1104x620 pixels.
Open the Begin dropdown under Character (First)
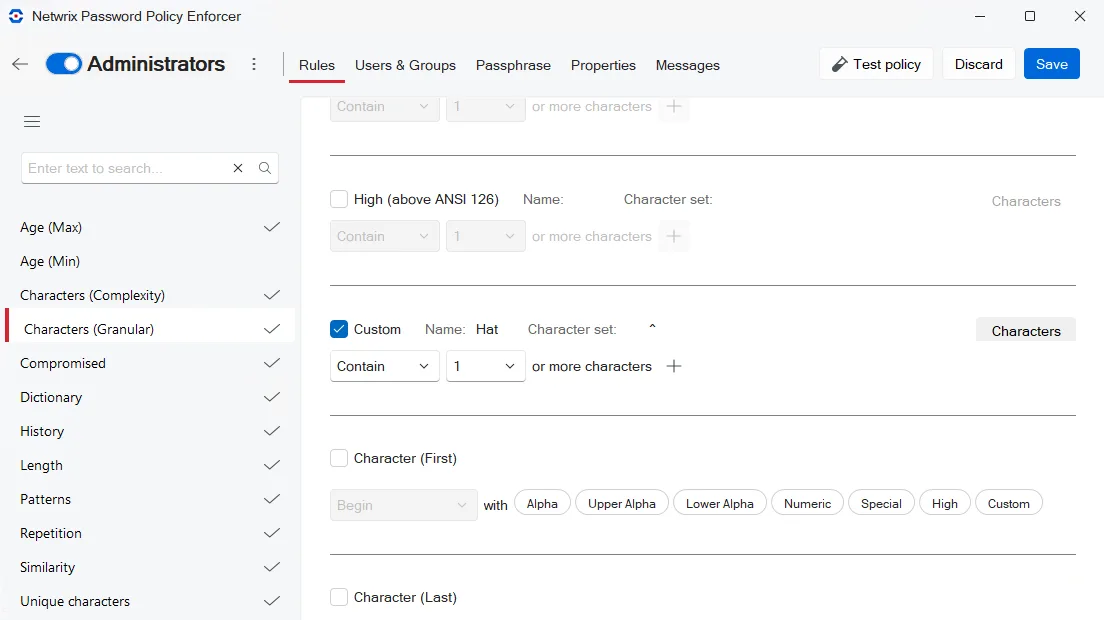point(403,505)
